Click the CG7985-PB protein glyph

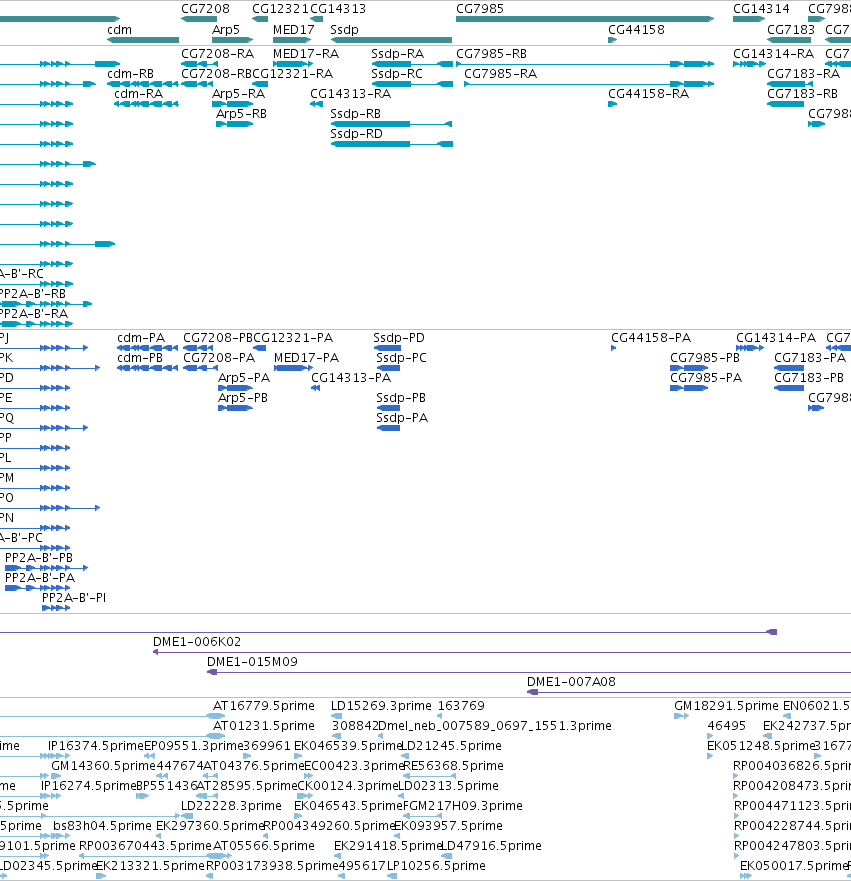click(x=689, y=368)
